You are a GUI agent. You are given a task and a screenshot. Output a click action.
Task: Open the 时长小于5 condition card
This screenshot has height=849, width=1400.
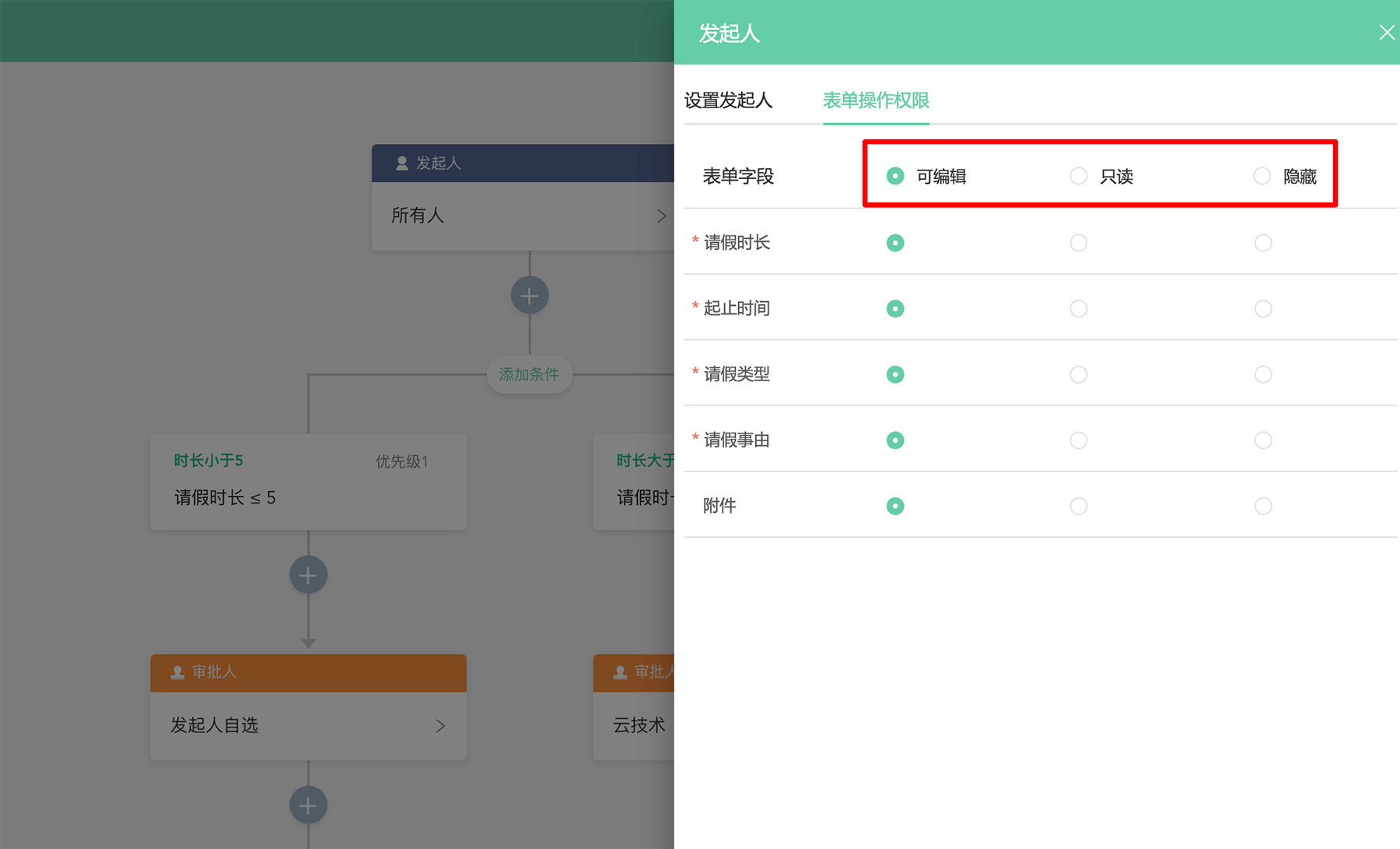tap(308, 482)
